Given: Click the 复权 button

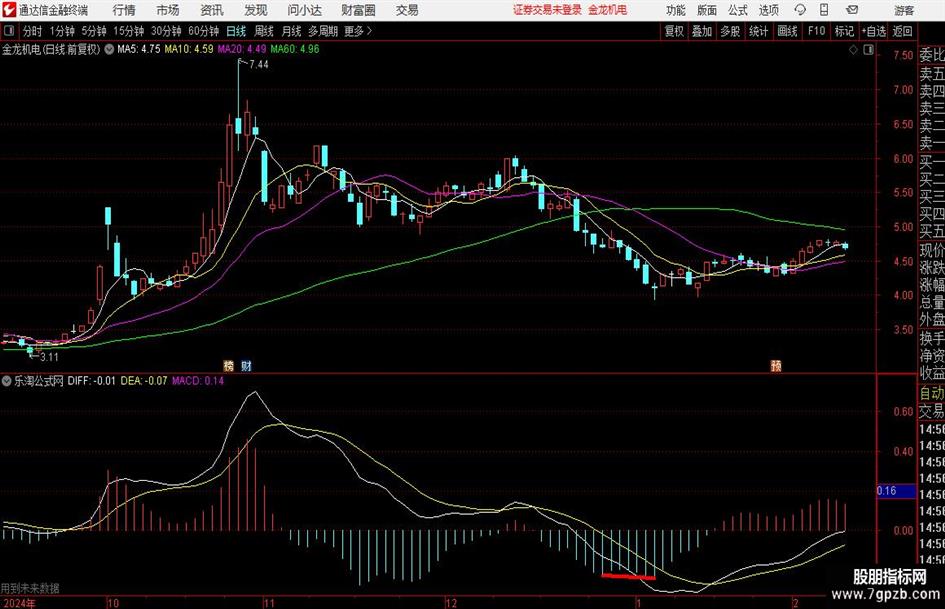Looking at the screenshot, I should [674, 31].
